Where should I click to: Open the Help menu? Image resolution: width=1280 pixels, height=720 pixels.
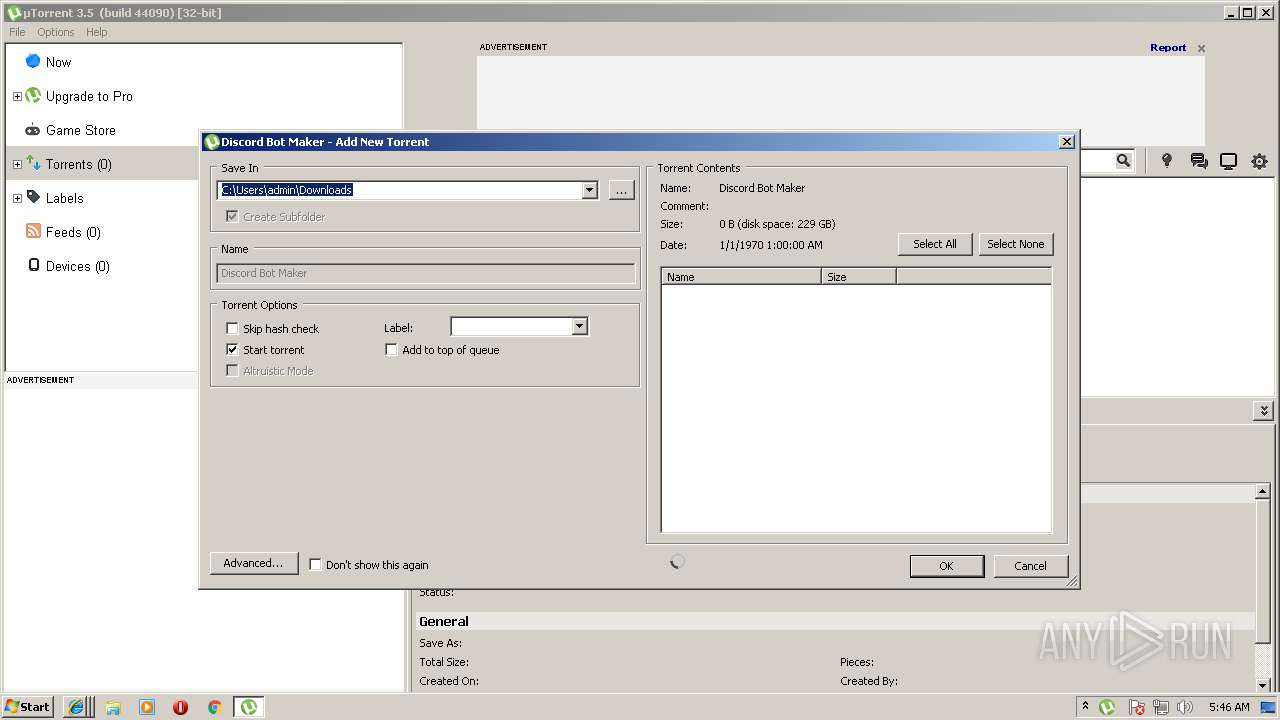tap(96, 32)
